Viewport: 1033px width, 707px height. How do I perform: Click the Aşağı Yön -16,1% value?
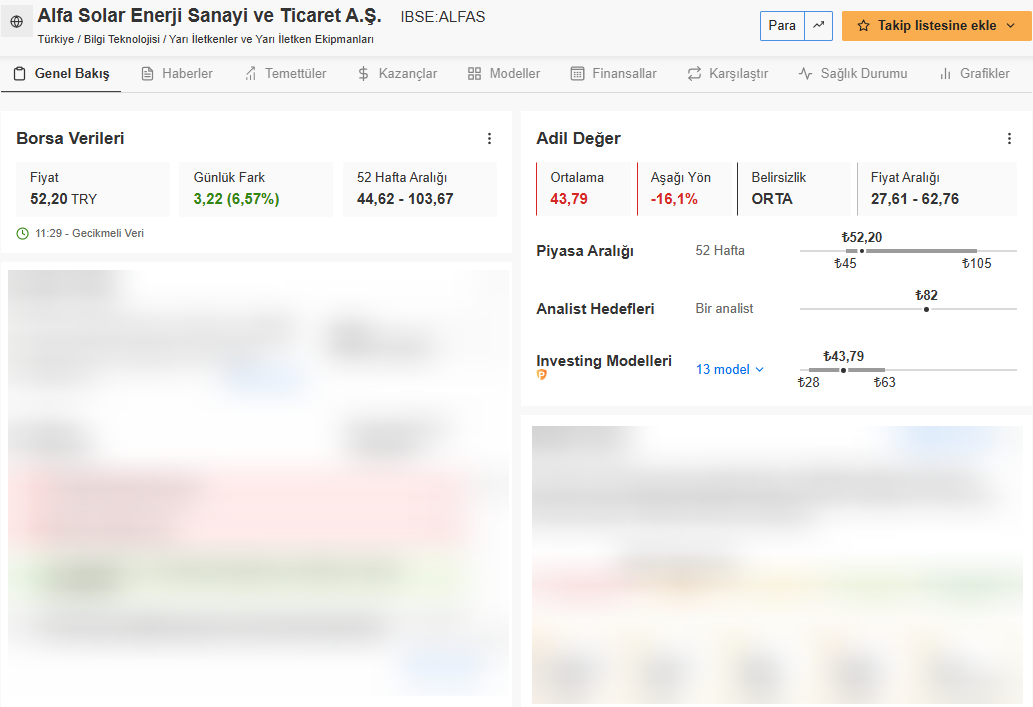[674, 199]
